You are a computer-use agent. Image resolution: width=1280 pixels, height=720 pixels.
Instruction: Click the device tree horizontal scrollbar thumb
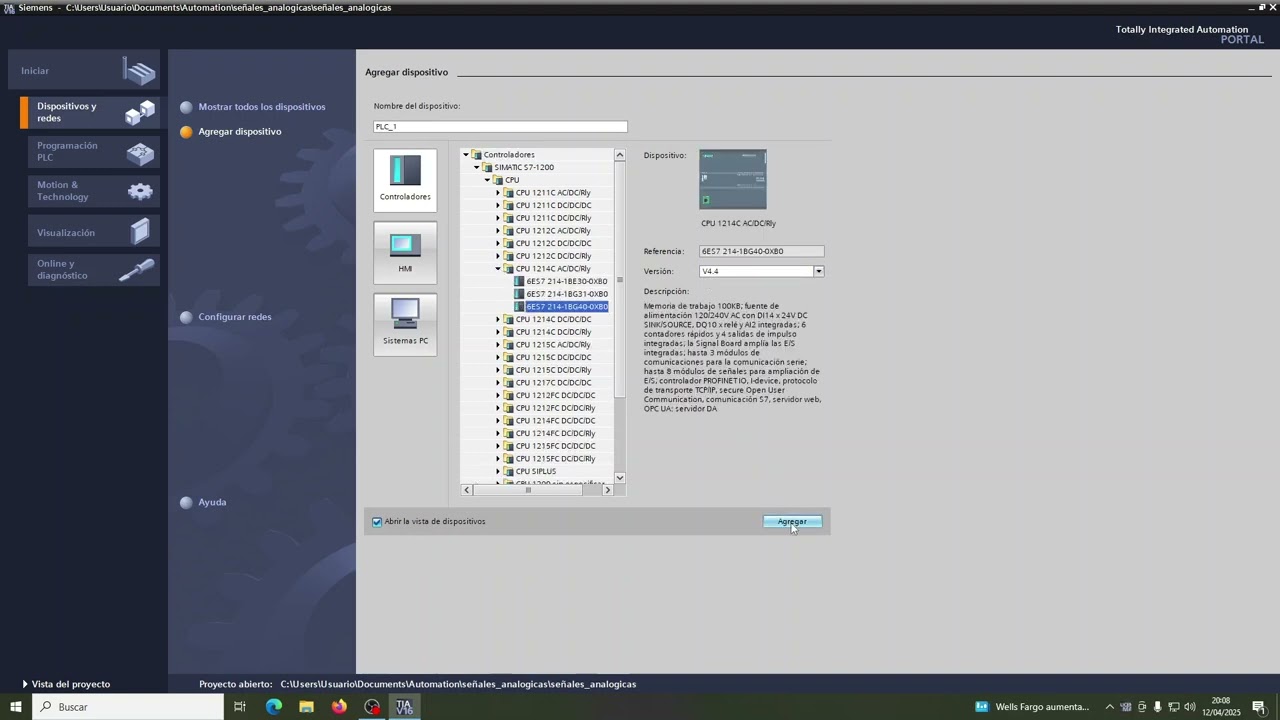[529, 490]
